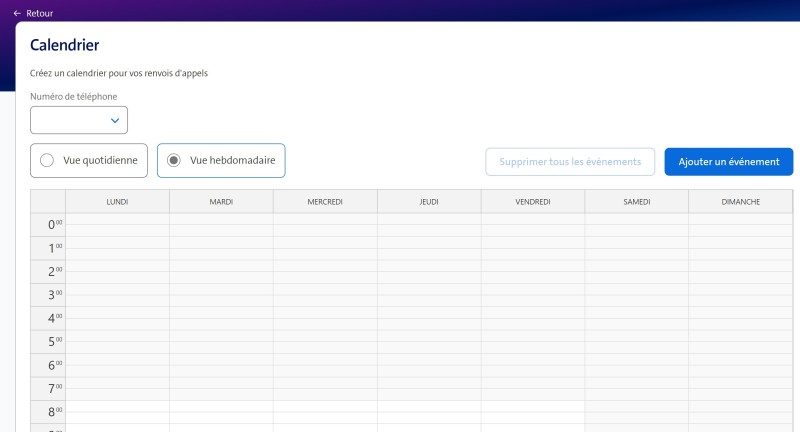Click the SAMEDI column header
This screenshot has height=432, width=800.
[637, 202]
